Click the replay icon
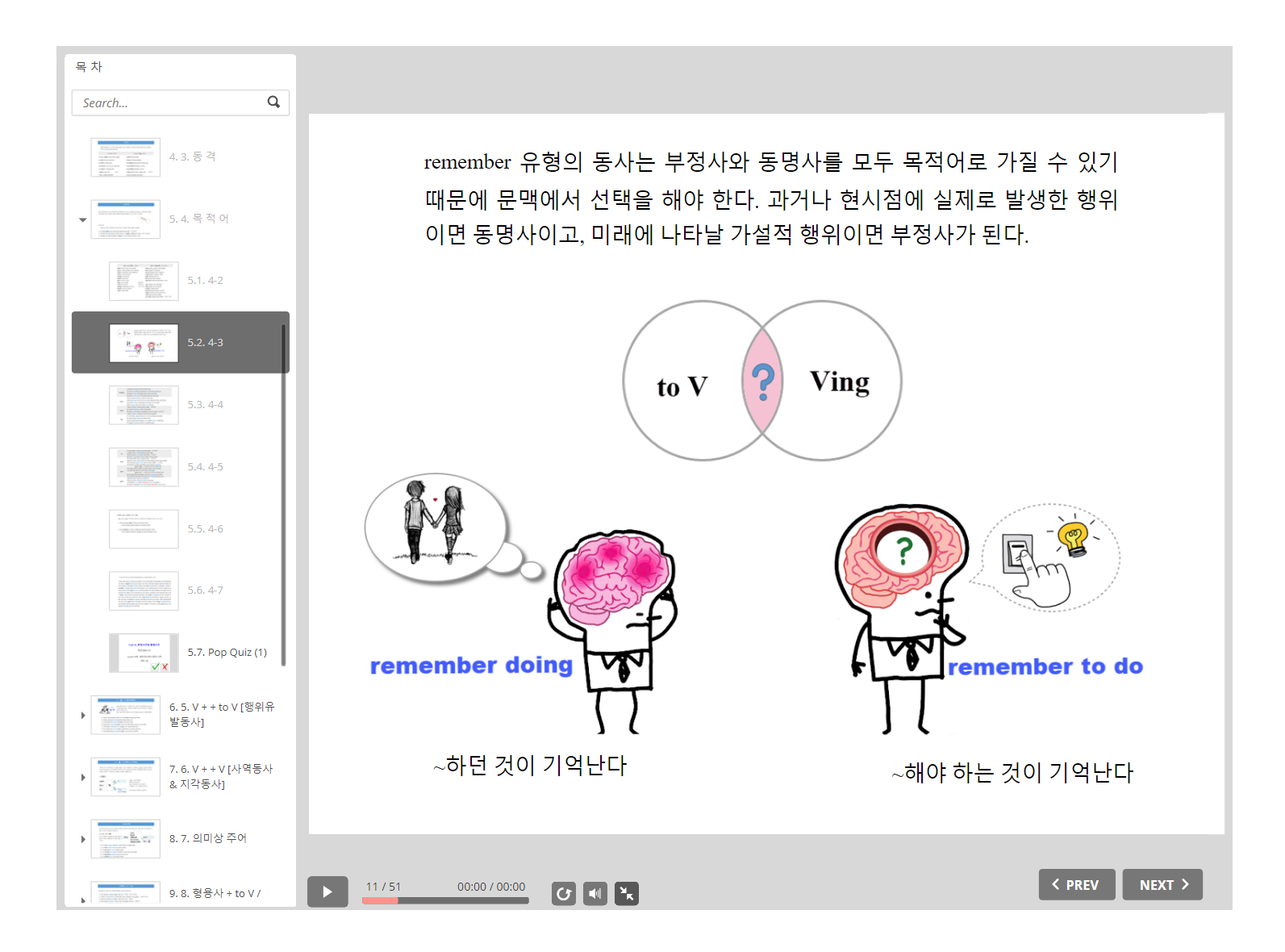The image size is (1285, 952). click(564, 894)
